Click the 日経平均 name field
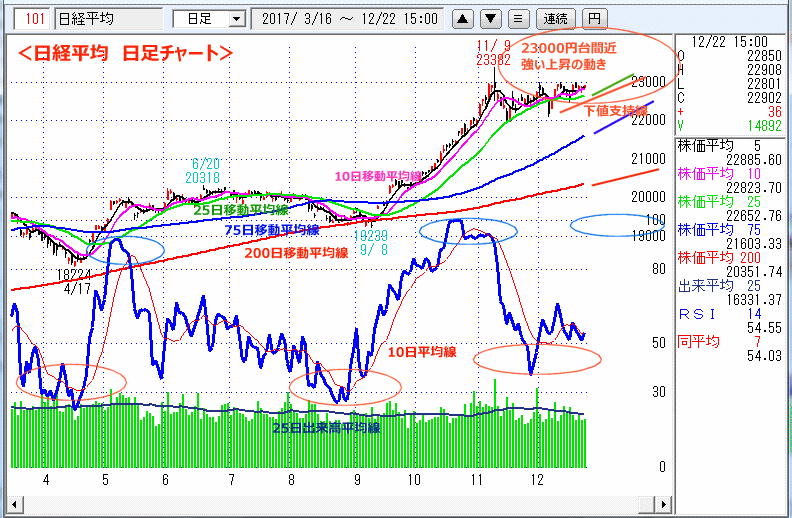792x518 pixels. click(109, 19)
